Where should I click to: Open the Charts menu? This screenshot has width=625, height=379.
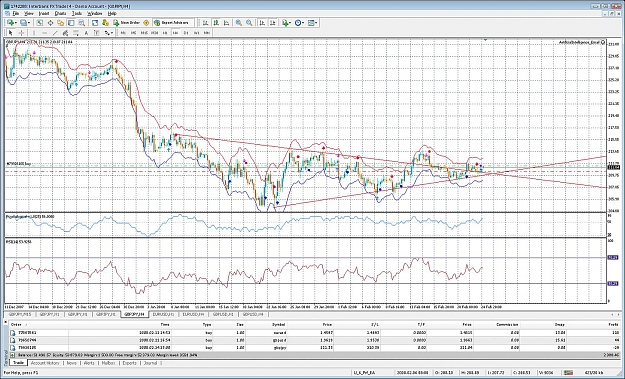point(60,13)
